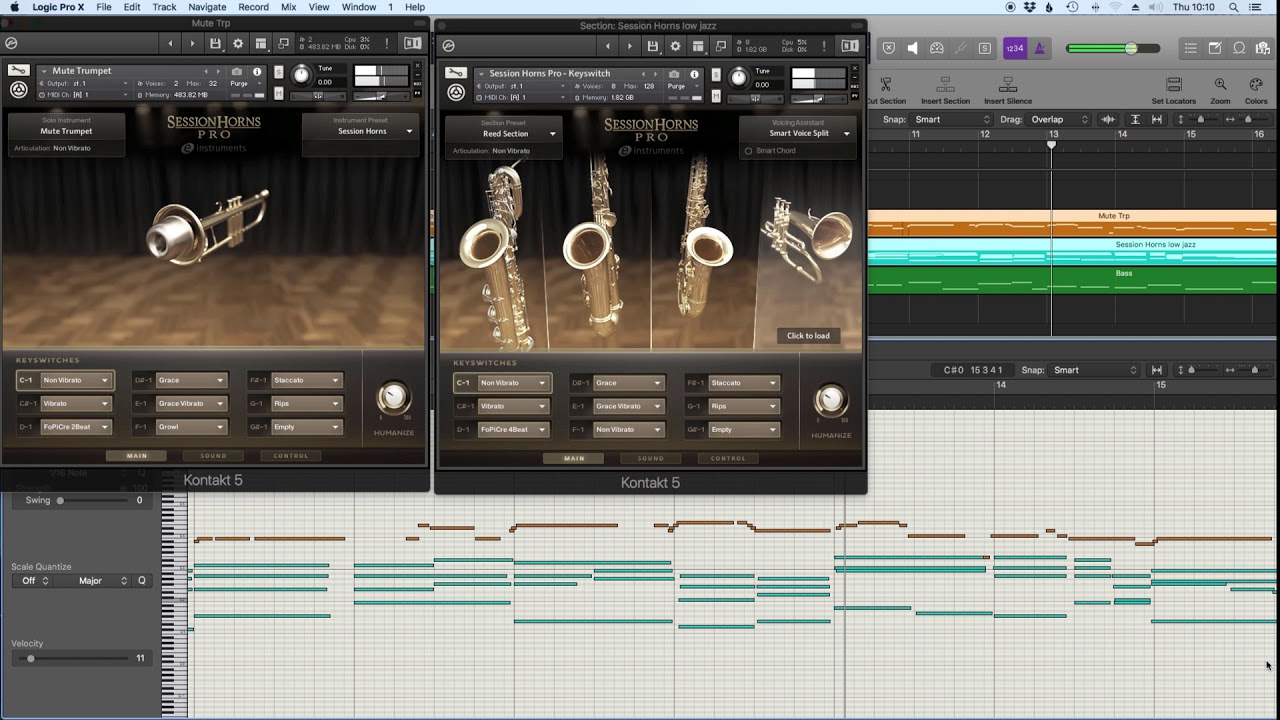
Task: Open Instrument Preset Session Horns dropdown
Action: [361, 131]
